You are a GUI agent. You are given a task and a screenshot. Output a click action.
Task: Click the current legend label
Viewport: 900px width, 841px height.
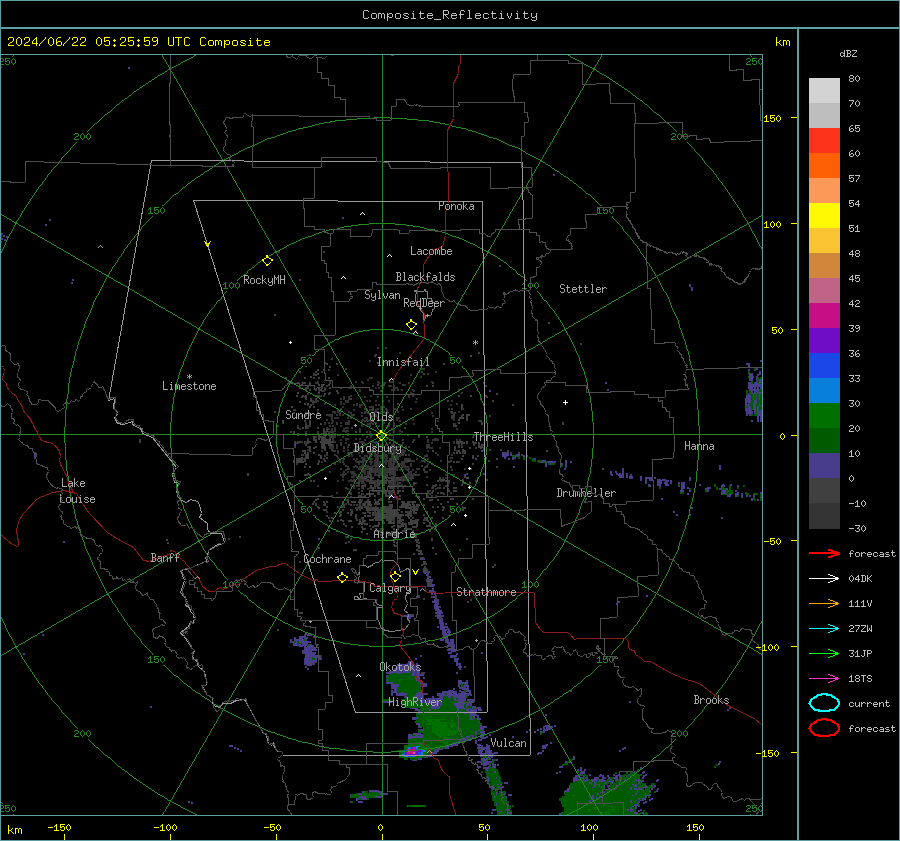click(869, 703)
